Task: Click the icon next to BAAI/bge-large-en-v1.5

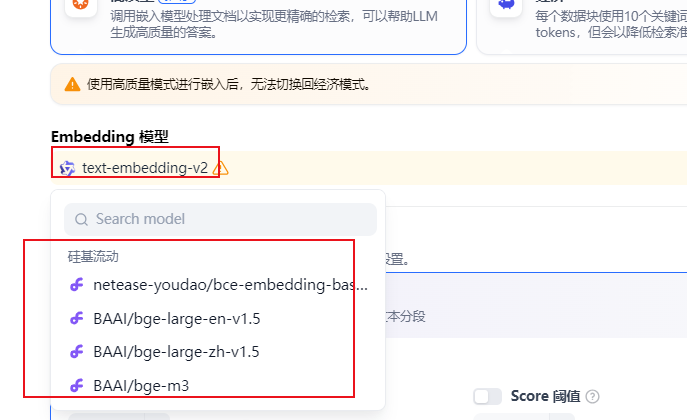Action: pos(77,318)
